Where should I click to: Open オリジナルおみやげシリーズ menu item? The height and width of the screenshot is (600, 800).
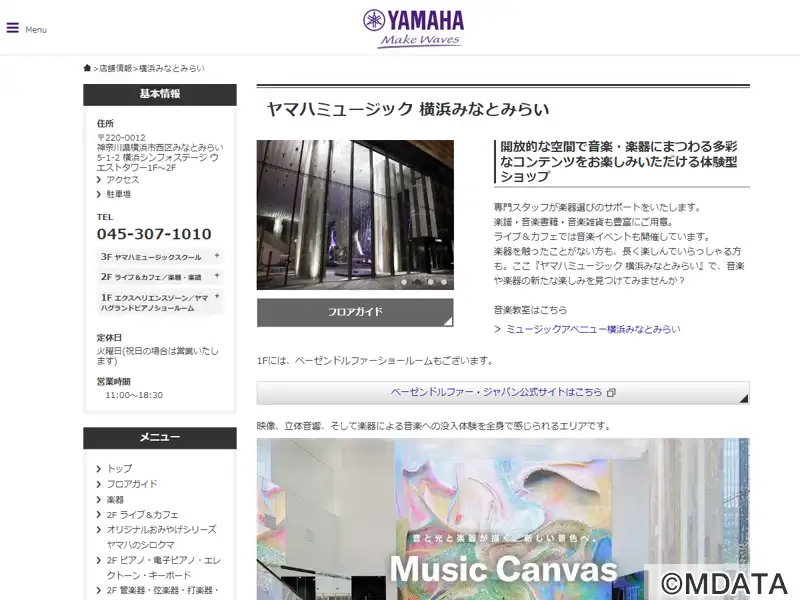[x=162, y=537]
